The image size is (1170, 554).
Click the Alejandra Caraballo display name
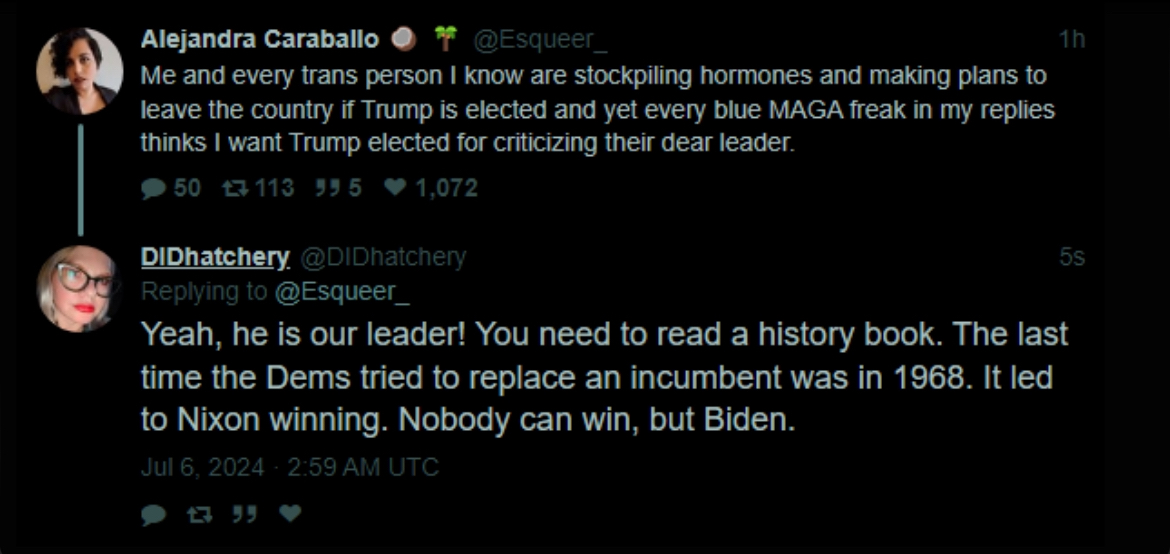coord(260,40)
